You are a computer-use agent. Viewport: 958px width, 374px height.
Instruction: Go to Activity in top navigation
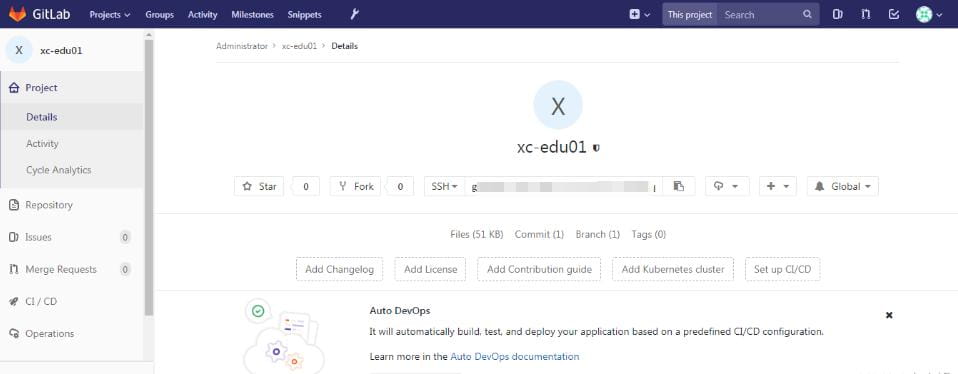pos(202,15)
